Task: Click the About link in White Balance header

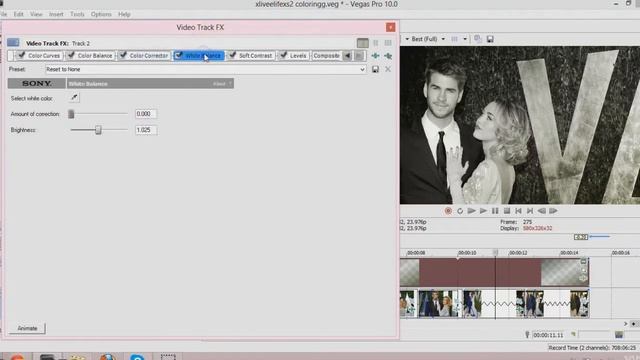Action: [219, 84]
